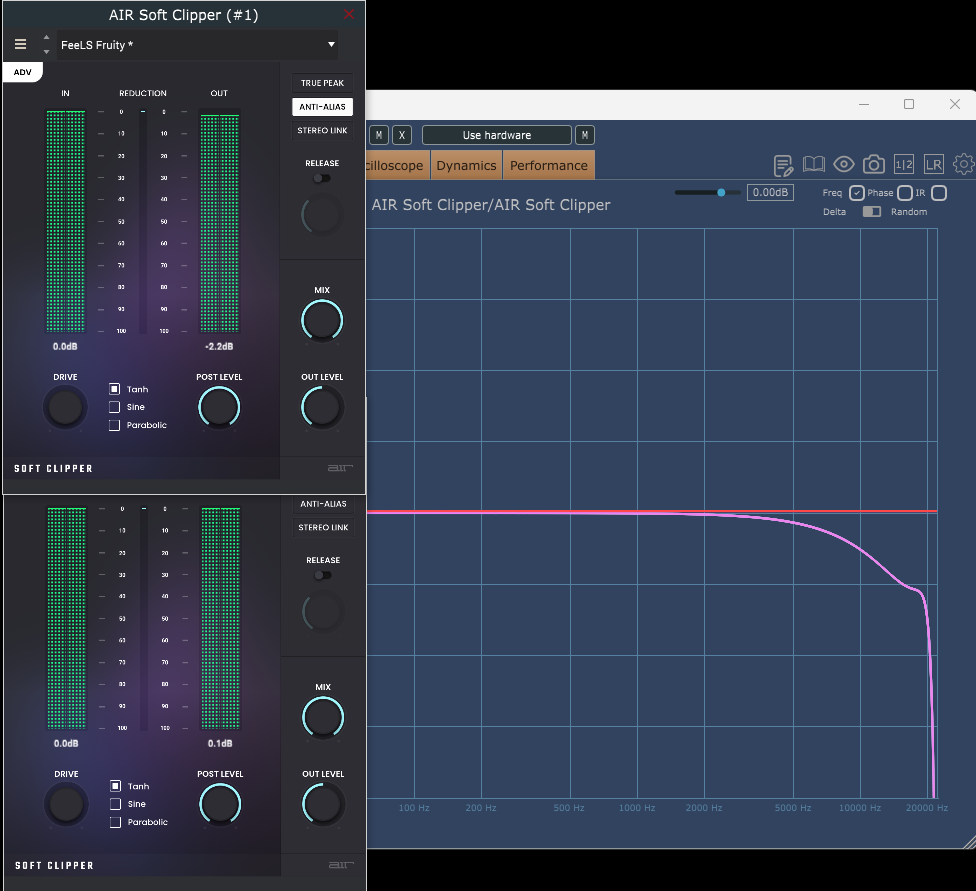Switch to the Dynamics tab
This screenshot has width=976, height=891.
[466, 166]
